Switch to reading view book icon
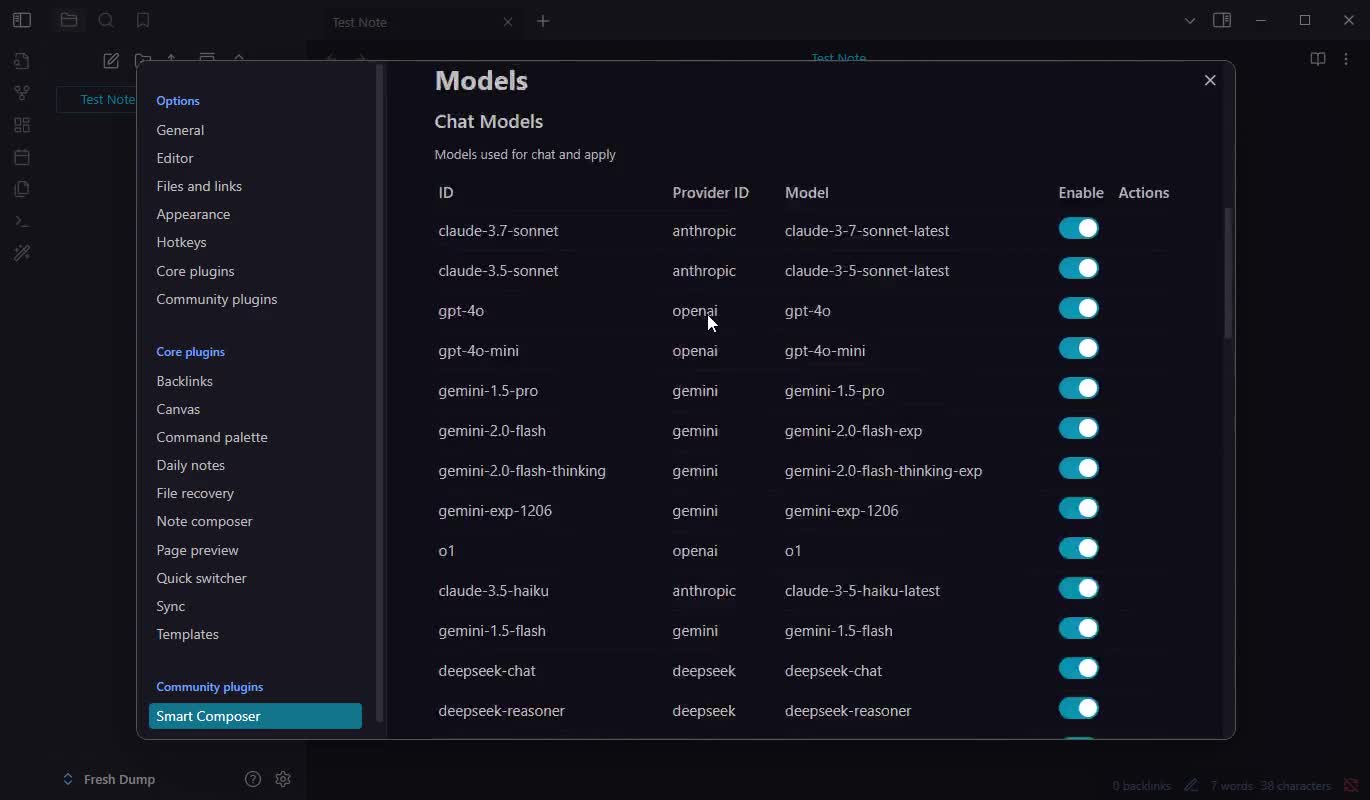 [1318, 59]
